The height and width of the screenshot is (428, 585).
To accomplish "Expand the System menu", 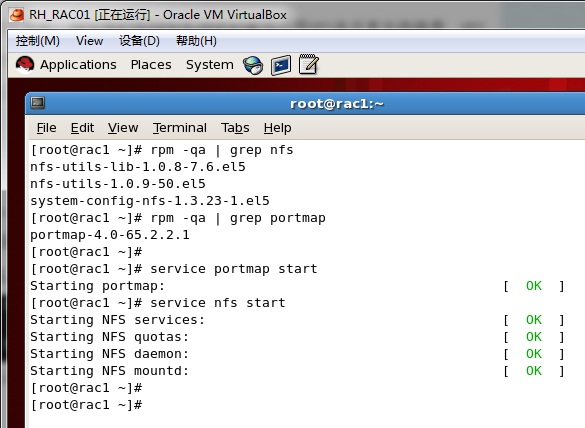I will tap(210, 65).
